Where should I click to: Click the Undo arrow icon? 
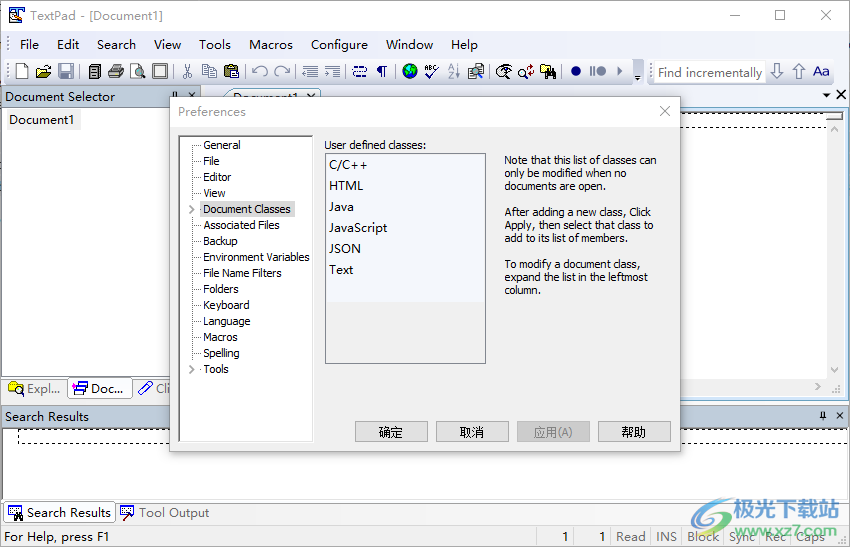click(x=260, y=72)
